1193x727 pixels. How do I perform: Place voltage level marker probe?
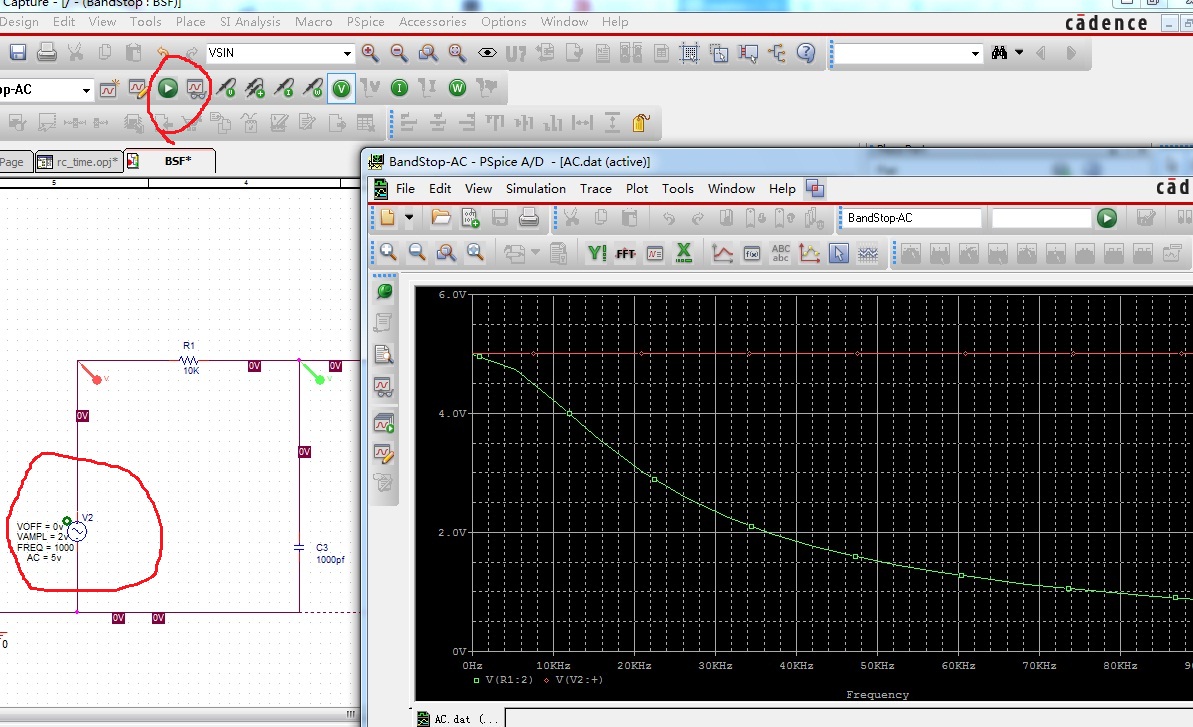pyautogui.click(x=226, y=89)
